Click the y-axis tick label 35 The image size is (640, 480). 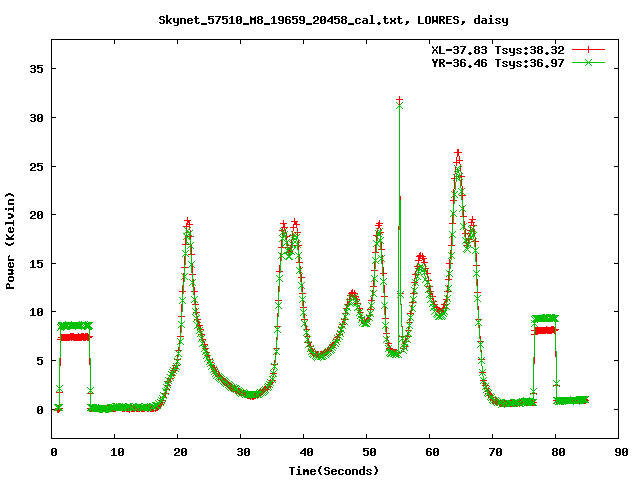point(36,69)
